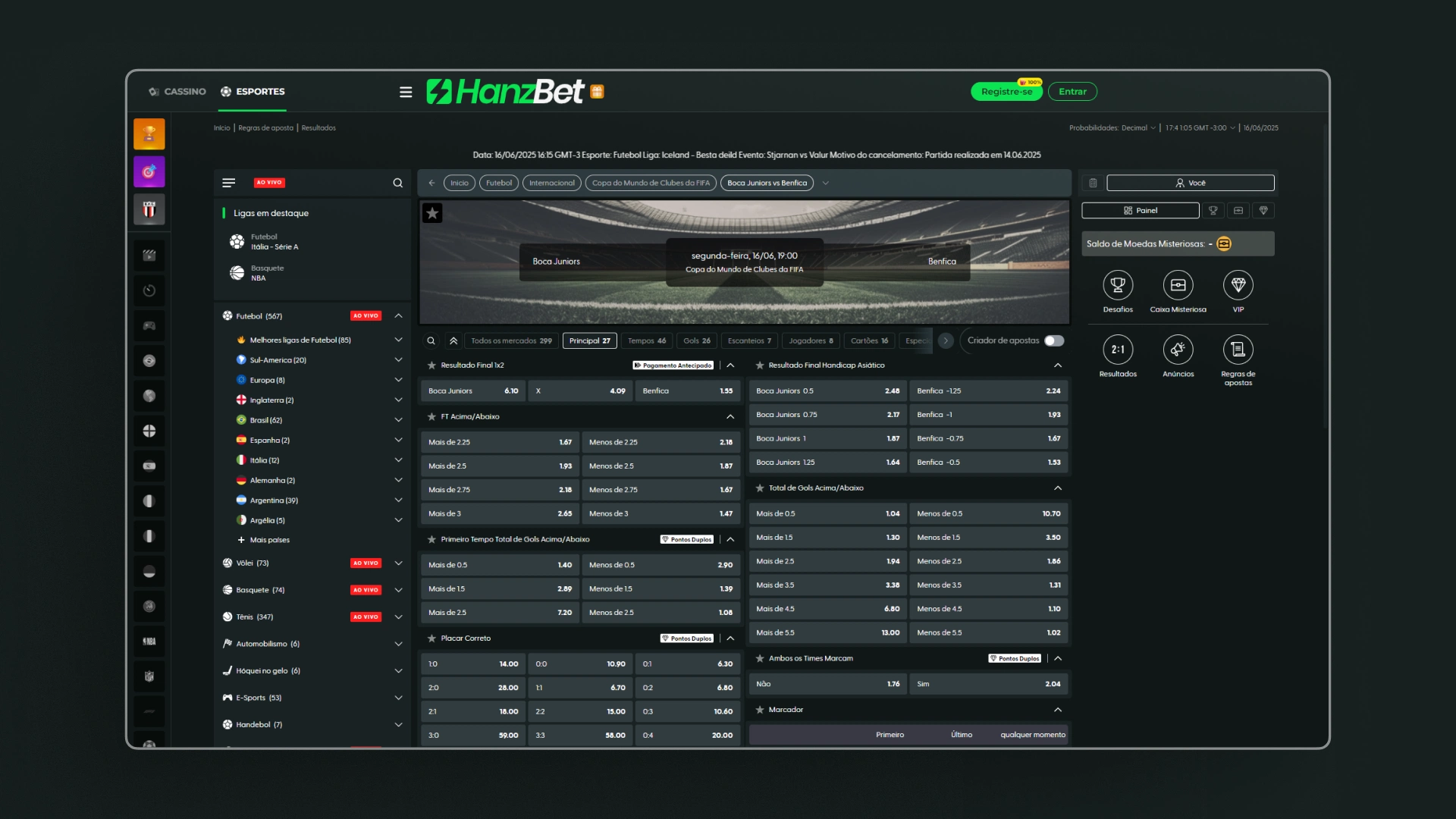Toggle the AO VIVO filter in left panel
1456x819 pixels.
pyautogui.click(x=269, y=183)
